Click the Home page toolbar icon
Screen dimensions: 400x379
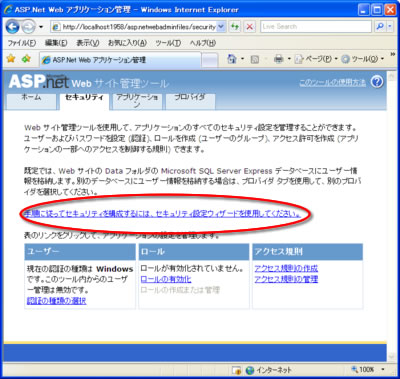(x=232, y=59)
